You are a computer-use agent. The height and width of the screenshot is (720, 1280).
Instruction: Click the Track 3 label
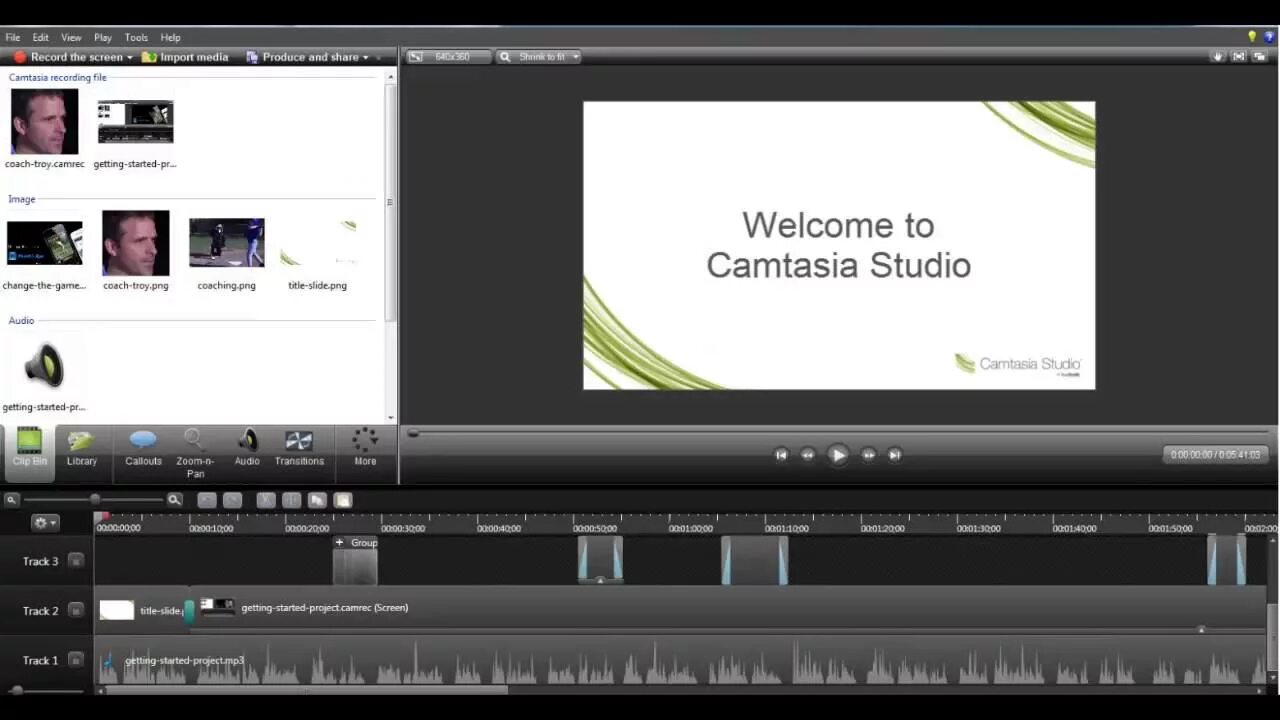(x=41, y=561)
